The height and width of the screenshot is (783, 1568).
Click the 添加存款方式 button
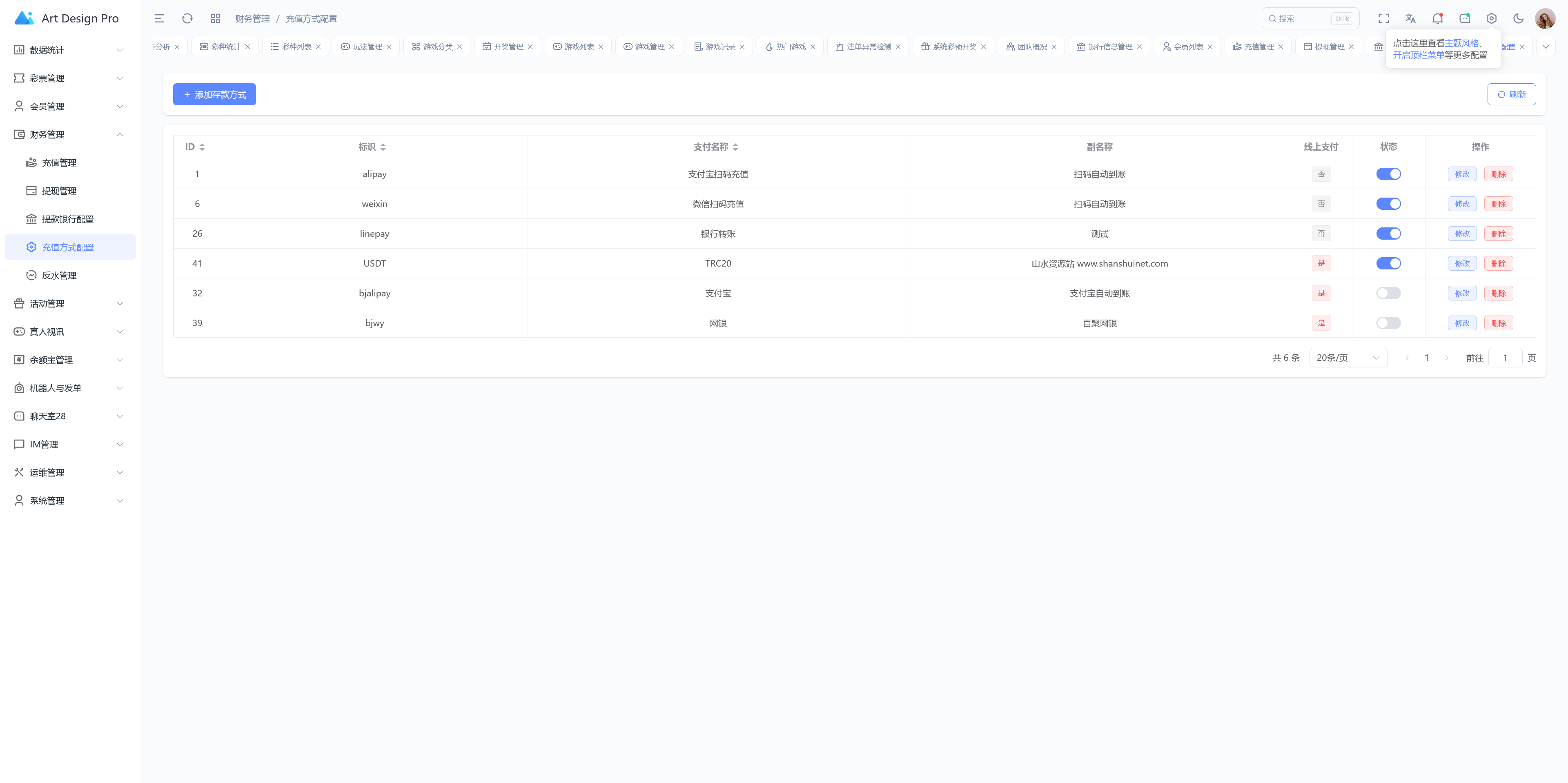[214, 94]
